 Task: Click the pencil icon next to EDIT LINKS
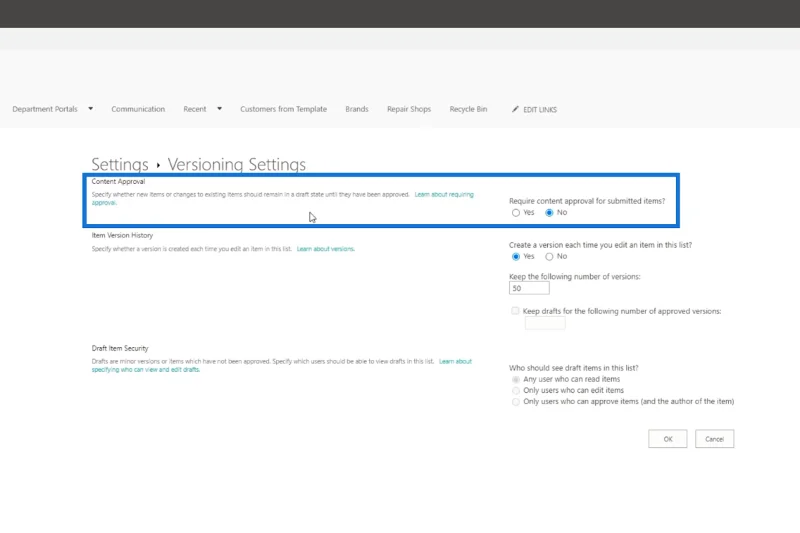coord(515,109)
